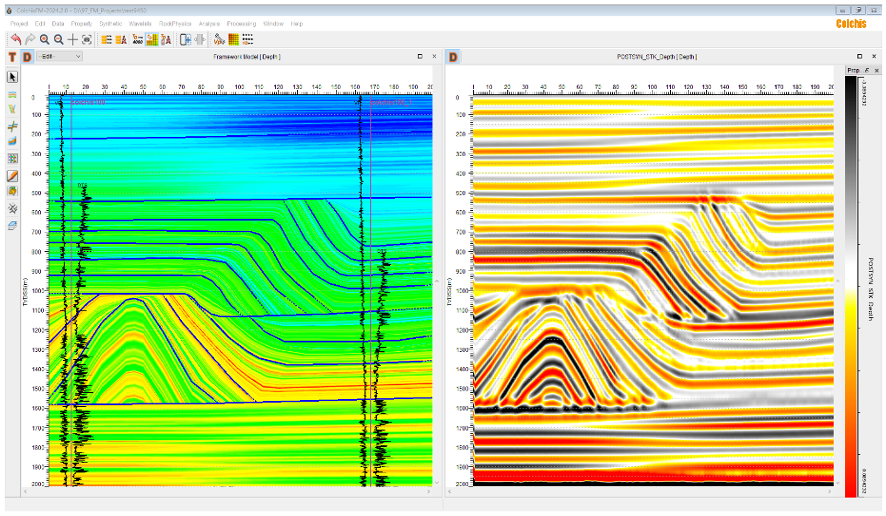Click the zoom out magnifier icon

[59, 39]
